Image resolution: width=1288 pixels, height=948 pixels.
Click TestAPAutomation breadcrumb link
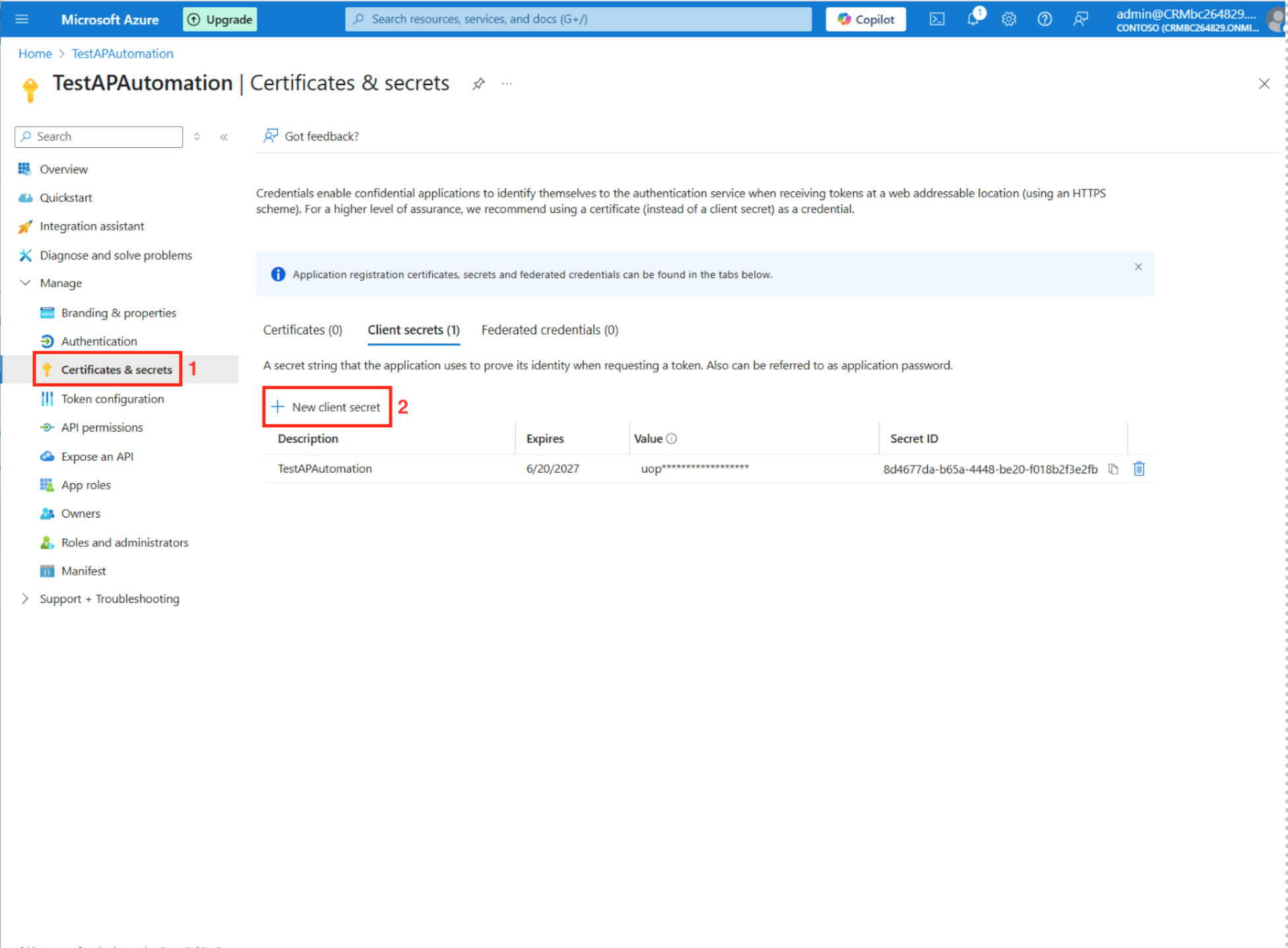tap(122, 53)
